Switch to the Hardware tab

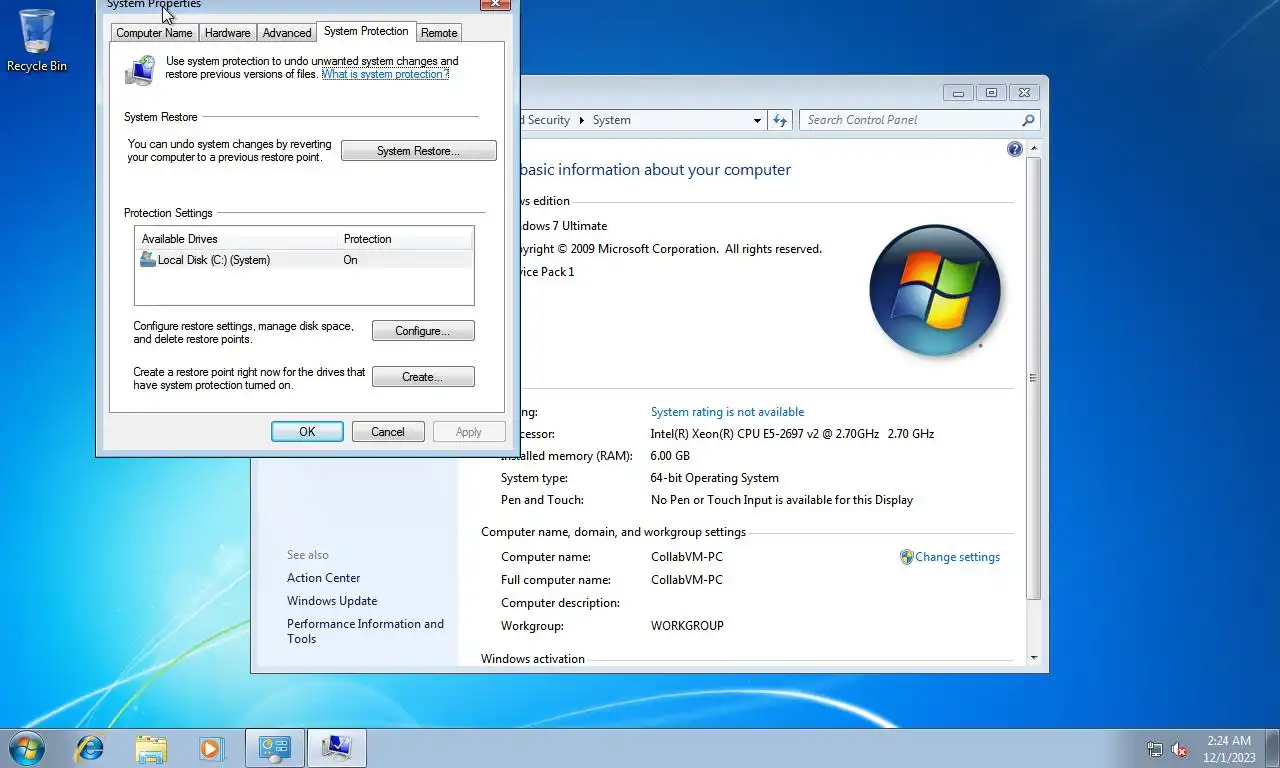click(227, 33)
